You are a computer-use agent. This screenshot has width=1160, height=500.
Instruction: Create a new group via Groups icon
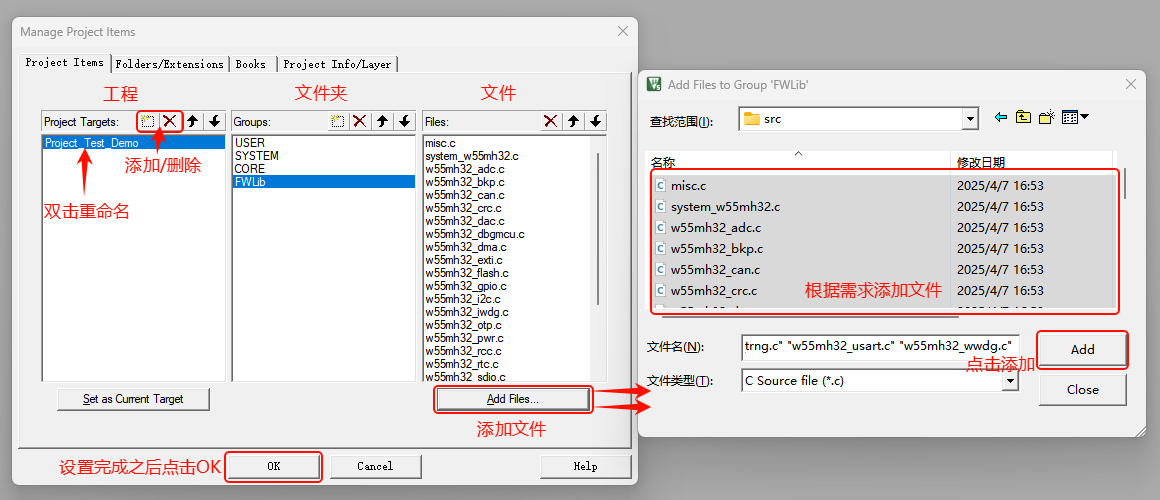coord(338,121)
